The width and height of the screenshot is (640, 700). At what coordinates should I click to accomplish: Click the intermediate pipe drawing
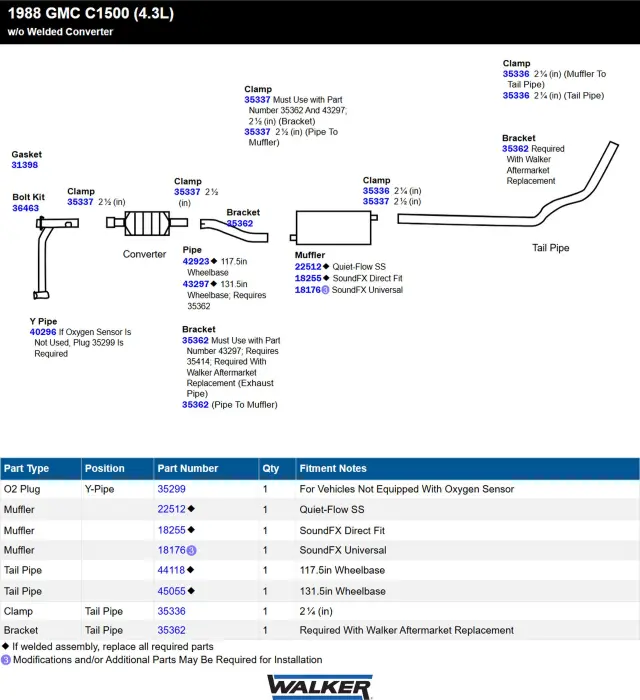[x=234, y=229]
